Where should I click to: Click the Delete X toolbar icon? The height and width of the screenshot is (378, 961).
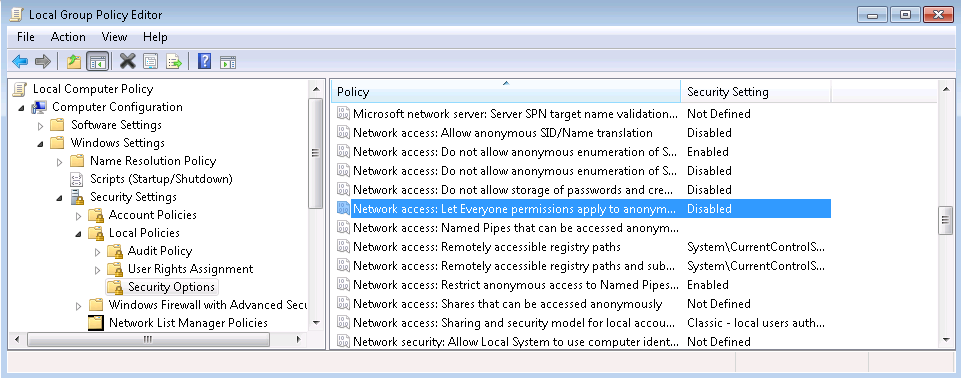pyautogui.click(x=127, y=61)
